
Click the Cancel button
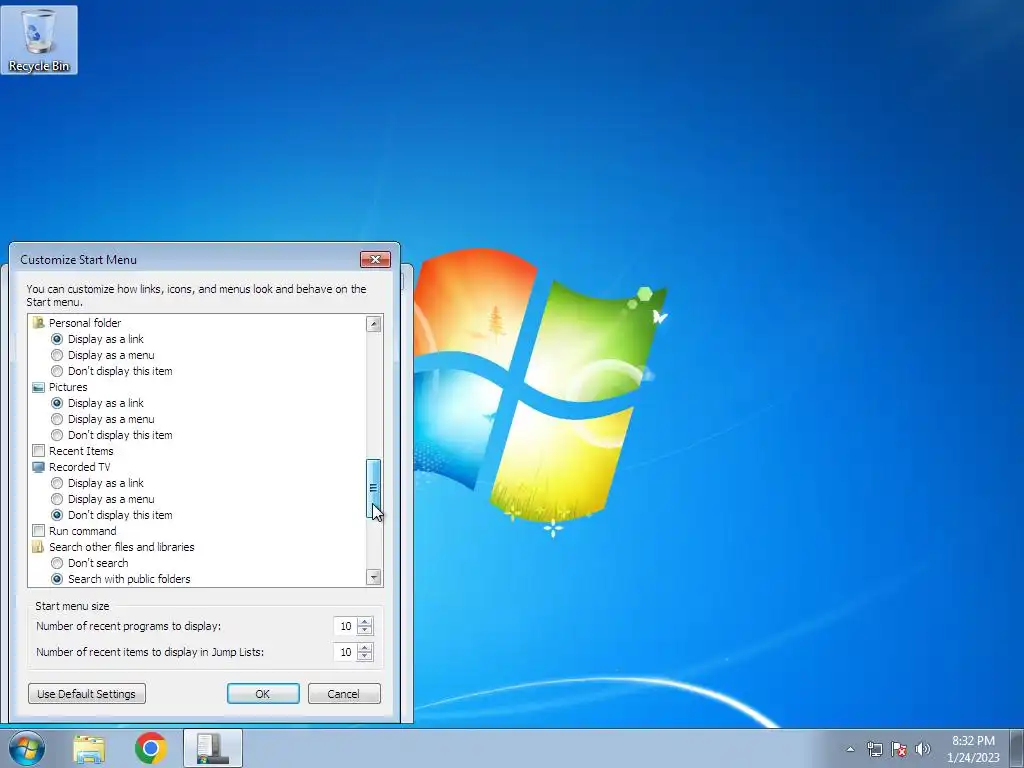344,694
